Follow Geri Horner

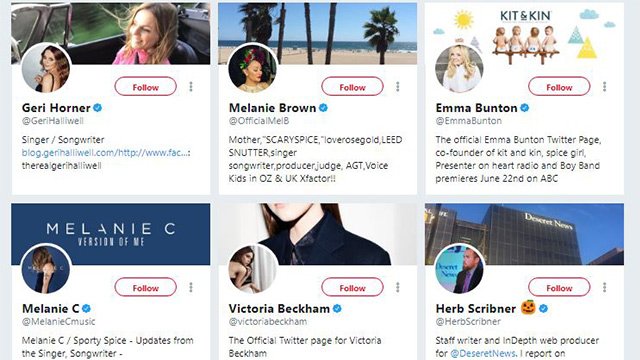point(146,87)
